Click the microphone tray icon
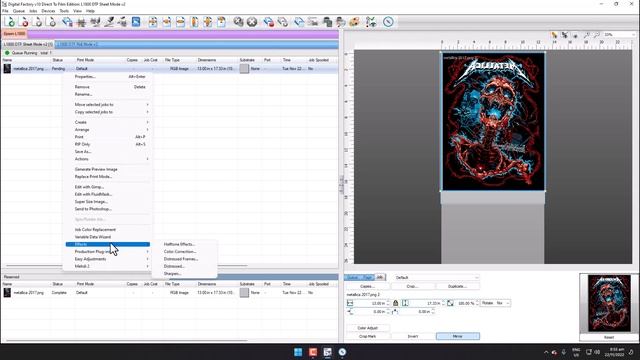Image resolution: width=640 pixels, height=360 pixels. 564,352
